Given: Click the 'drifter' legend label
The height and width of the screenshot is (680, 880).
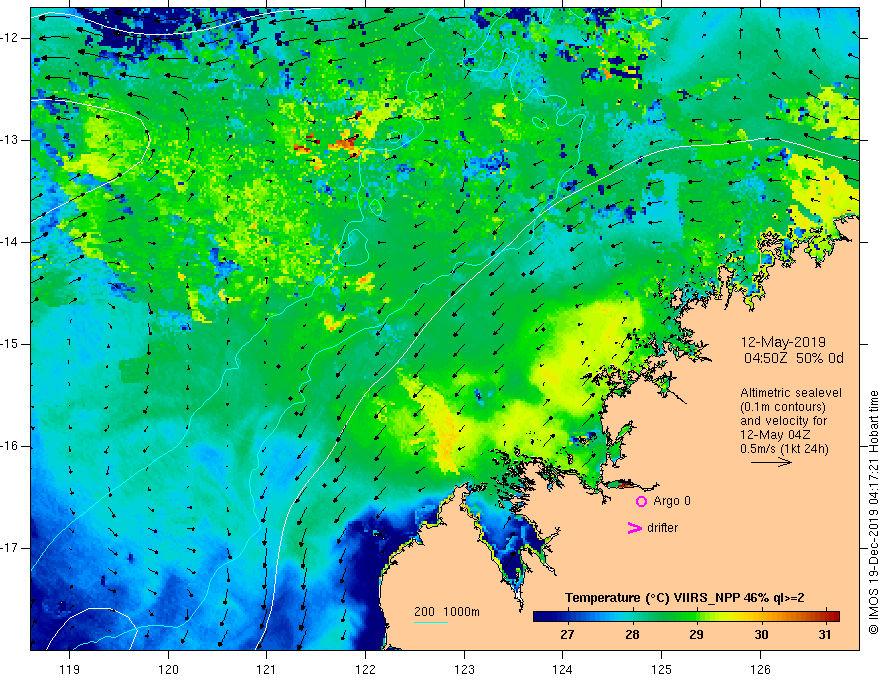Looking at the screenshot, I should pyautogui.click(x=662, y=528).
